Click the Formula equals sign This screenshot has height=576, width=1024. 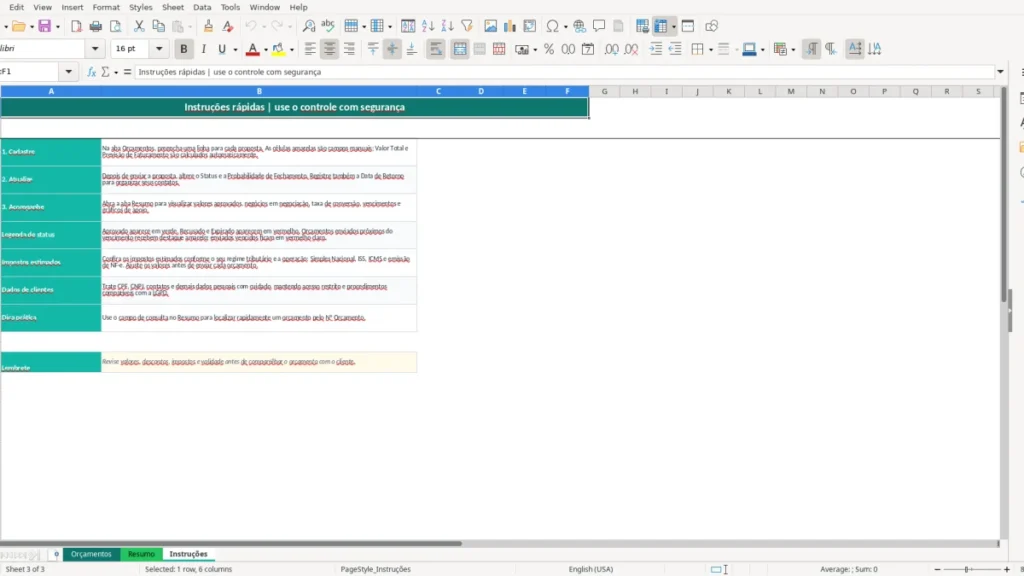point(127,72)
